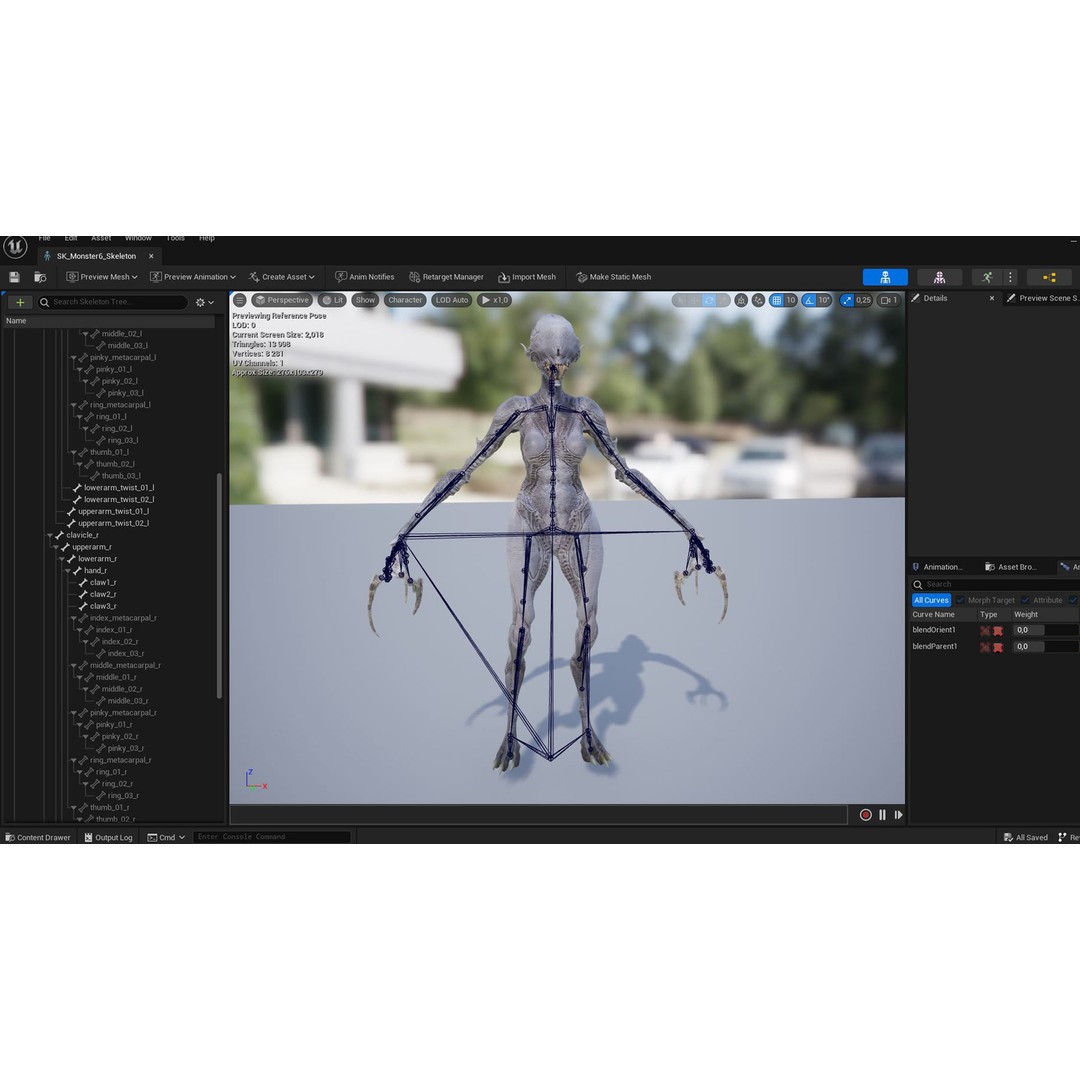1080x1080 pixels.
Task: Open skeleton tree settings gear menu
Action: [x=205, y=302]
